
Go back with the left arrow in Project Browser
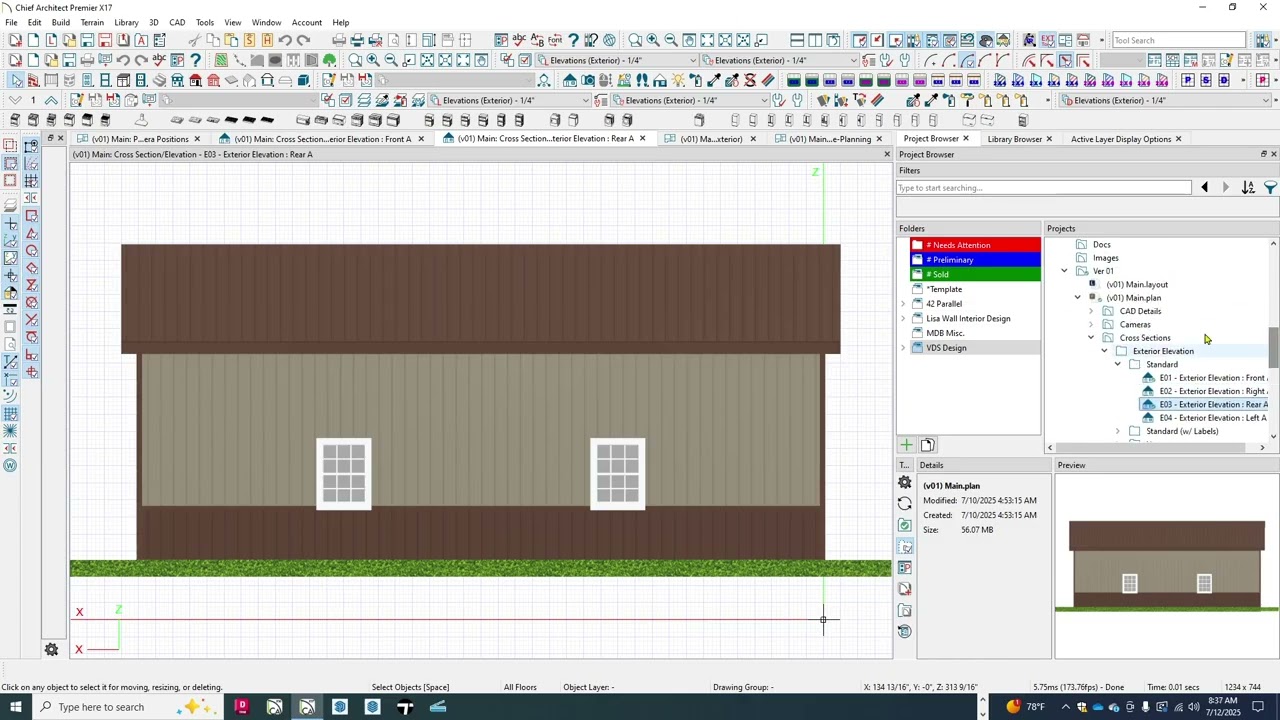point(1204,188)
